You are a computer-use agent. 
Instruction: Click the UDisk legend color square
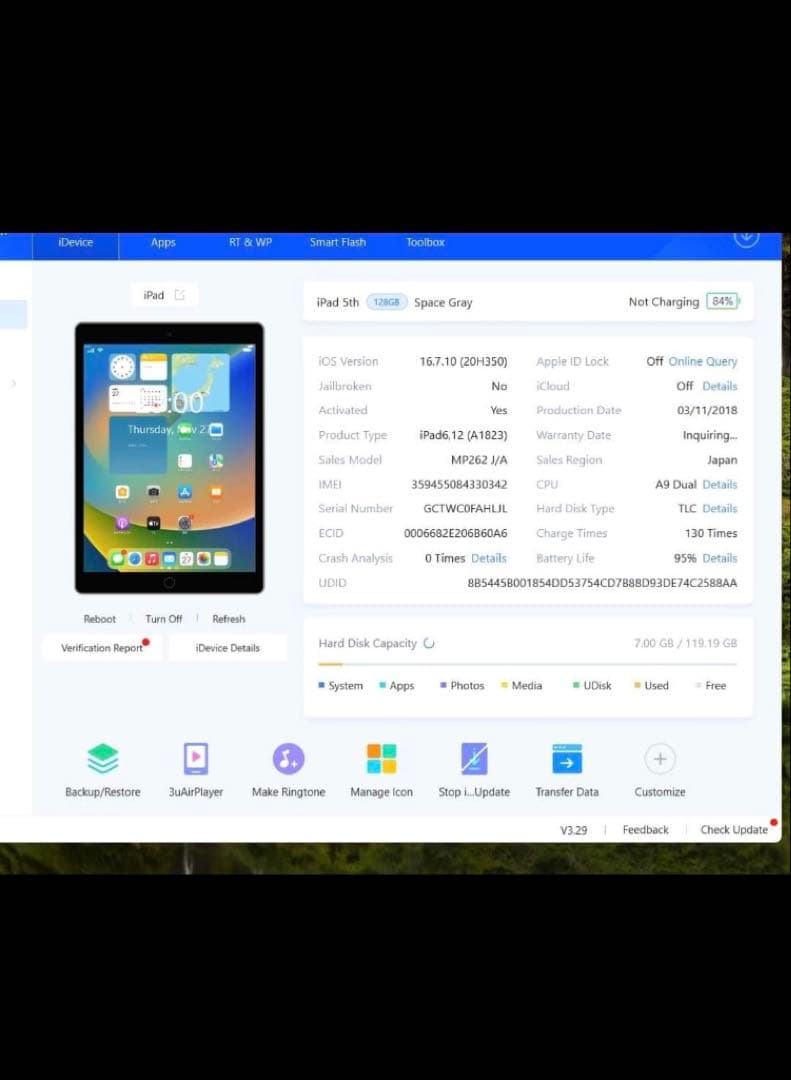(x=576, y=685)
